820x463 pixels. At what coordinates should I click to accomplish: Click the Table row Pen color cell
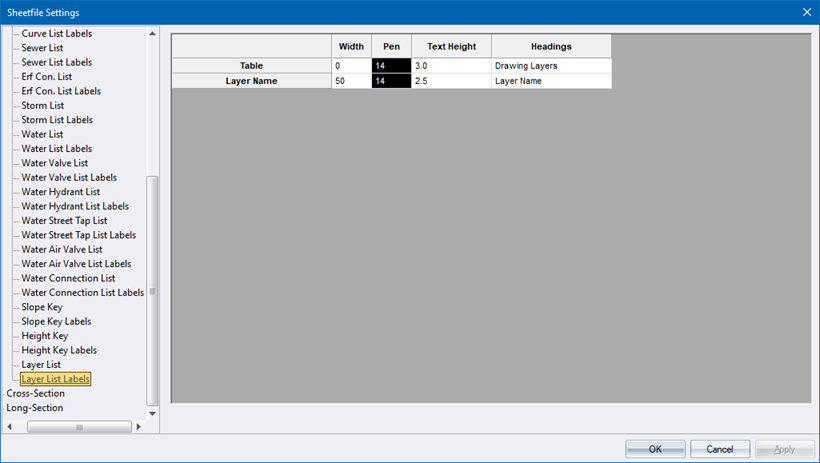[x=391, y=66]
